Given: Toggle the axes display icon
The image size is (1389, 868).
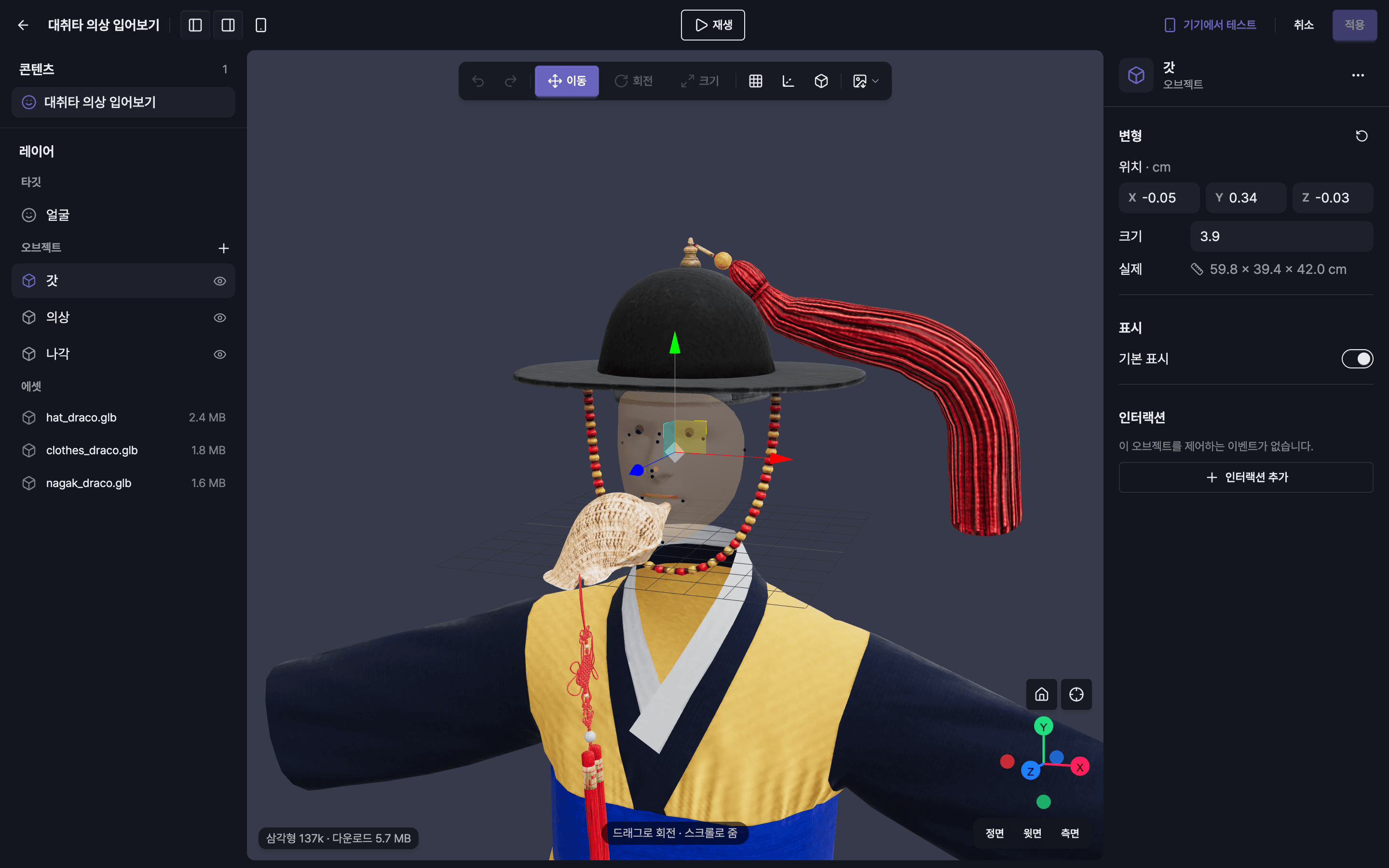Looking at the screenshot, I should (788, 81).
